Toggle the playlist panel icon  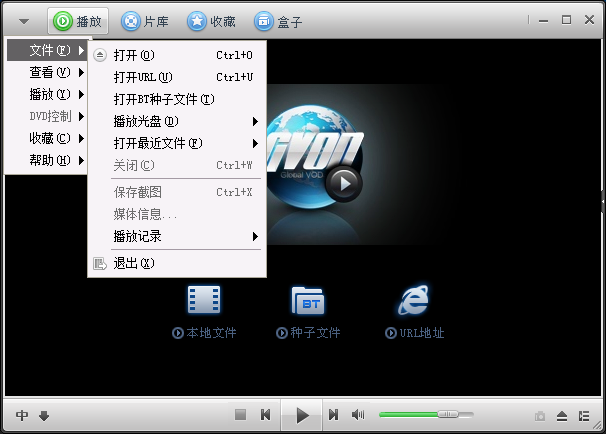click(x=585, y=415)
